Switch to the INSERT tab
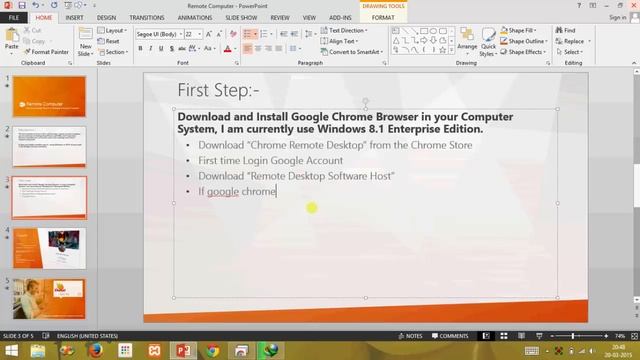 pos(74,18)
